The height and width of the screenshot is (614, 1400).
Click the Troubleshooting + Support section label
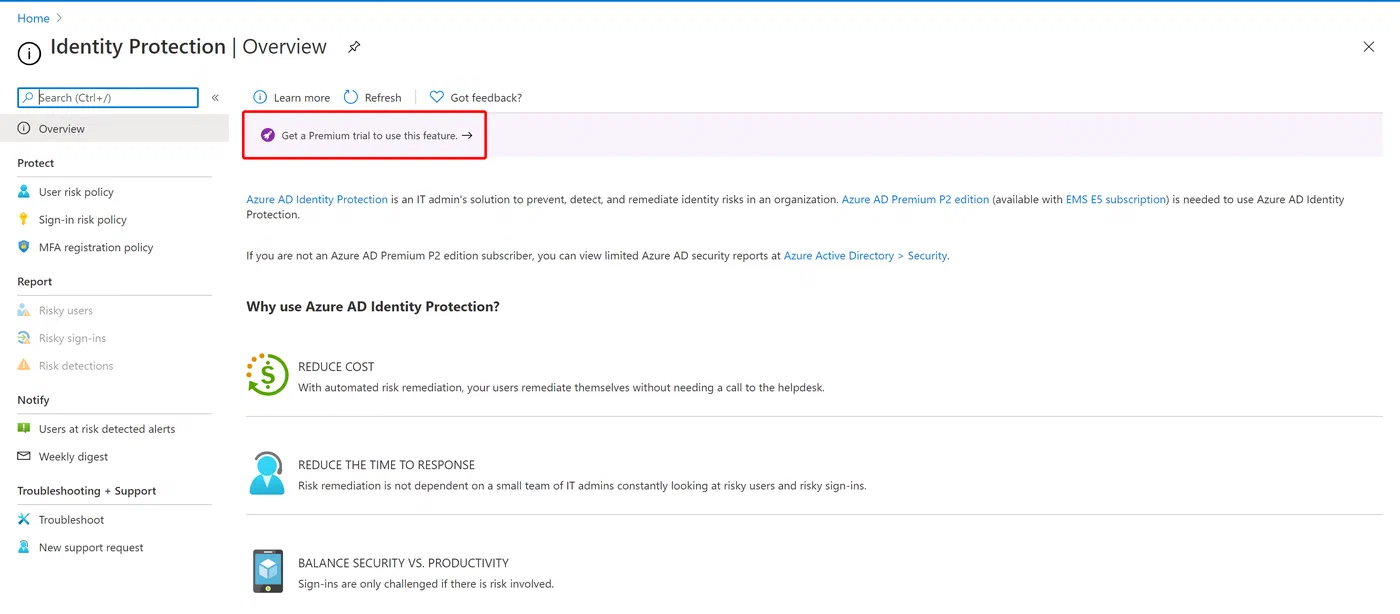pyautogui.click(x=87, y=490)
